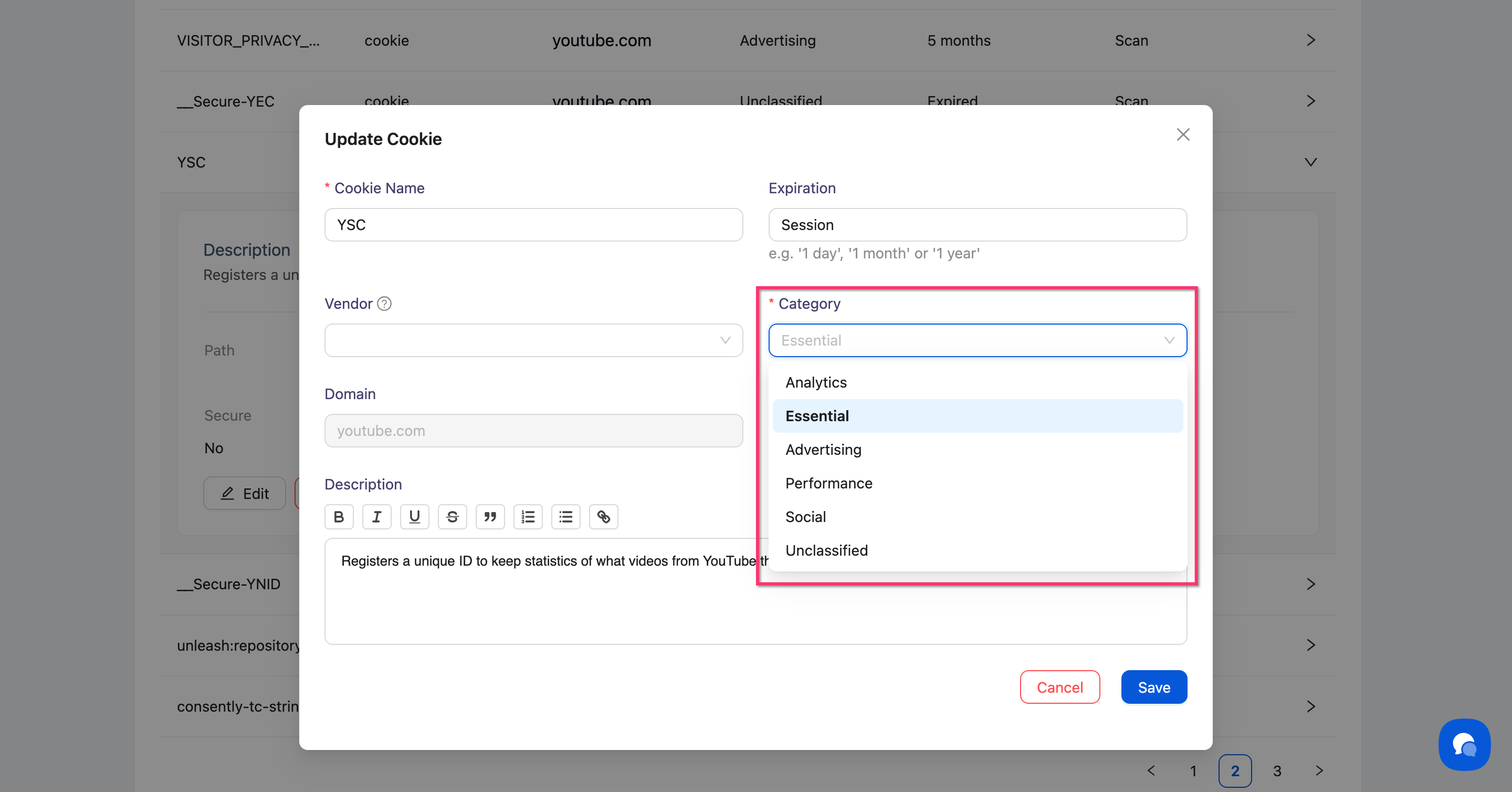Screen dimensions: 1512x792
Task: Toggle bold formatting in description editor
Action: (339, 517)
